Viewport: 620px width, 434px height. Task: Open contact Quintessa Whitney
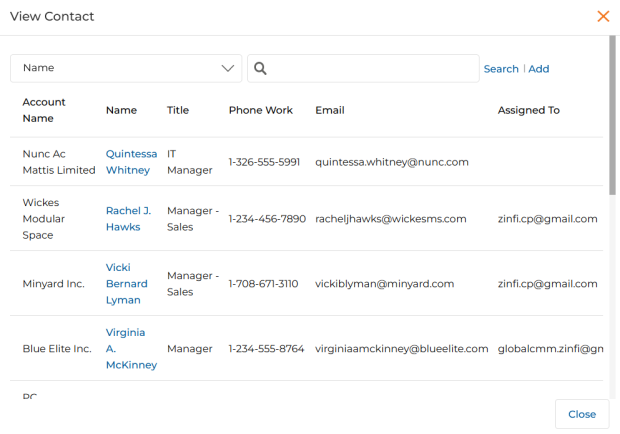(x=131, y=162)
